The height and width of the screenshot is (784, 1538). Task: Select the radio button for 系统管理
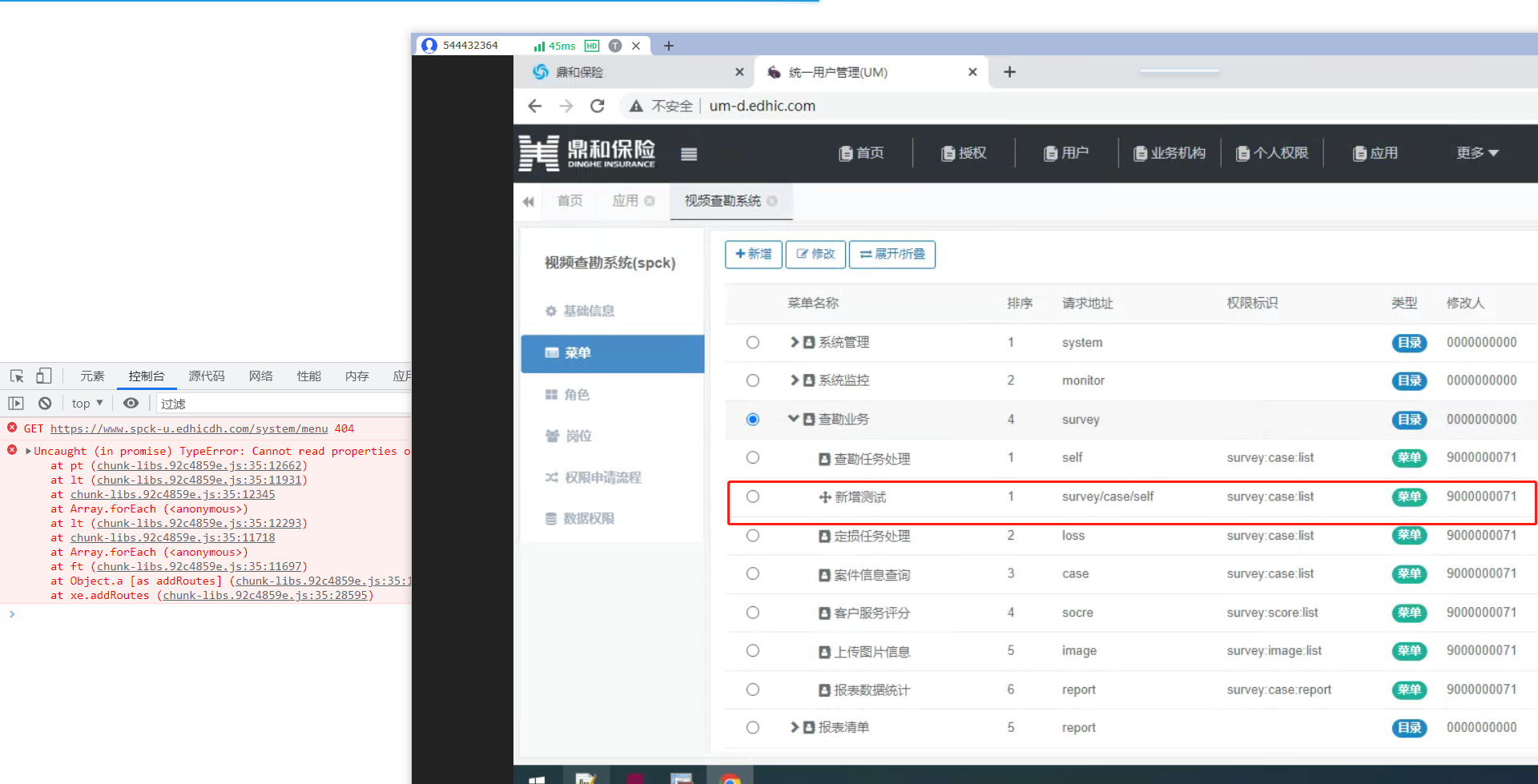tap(753, 343)
